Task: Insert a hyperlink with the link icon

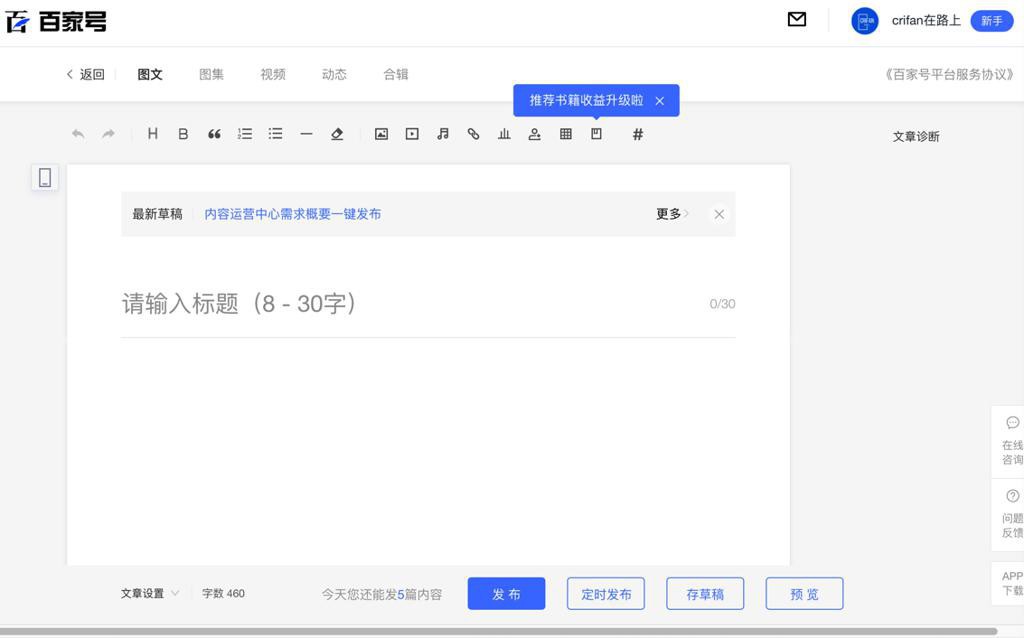Action: point(473,134)
